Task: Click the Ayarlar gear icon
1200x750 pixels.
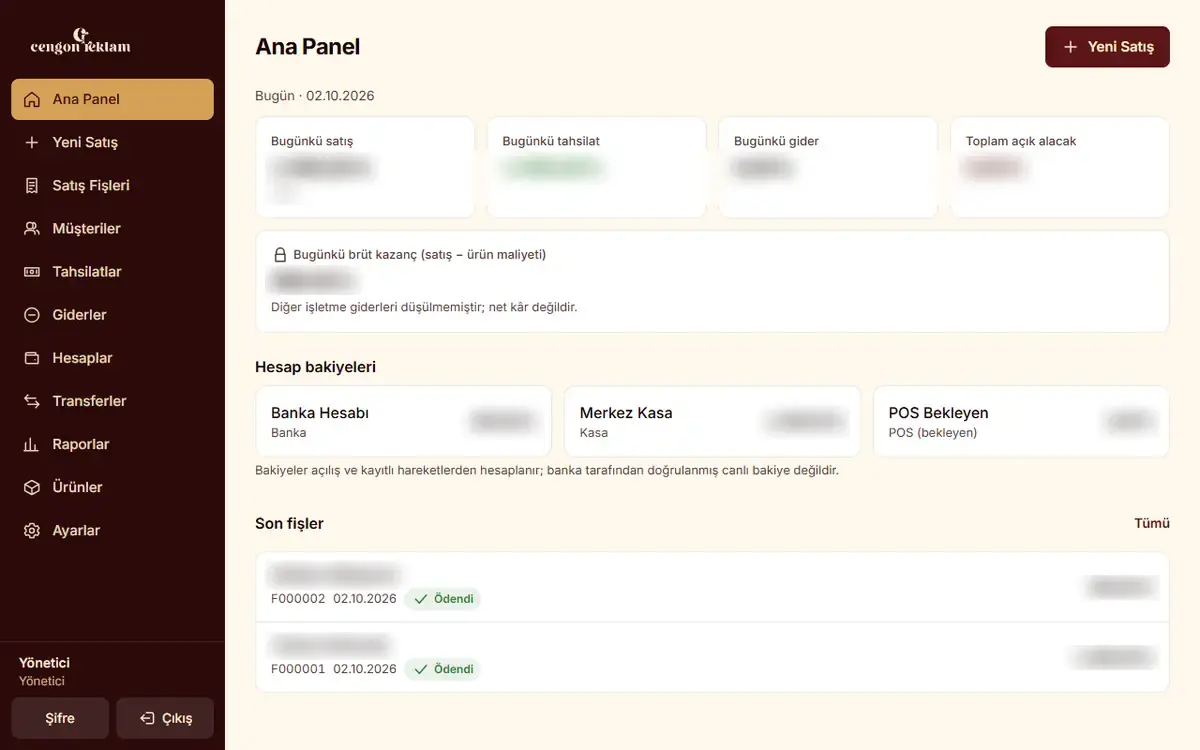Action: (x=32, y=531)
